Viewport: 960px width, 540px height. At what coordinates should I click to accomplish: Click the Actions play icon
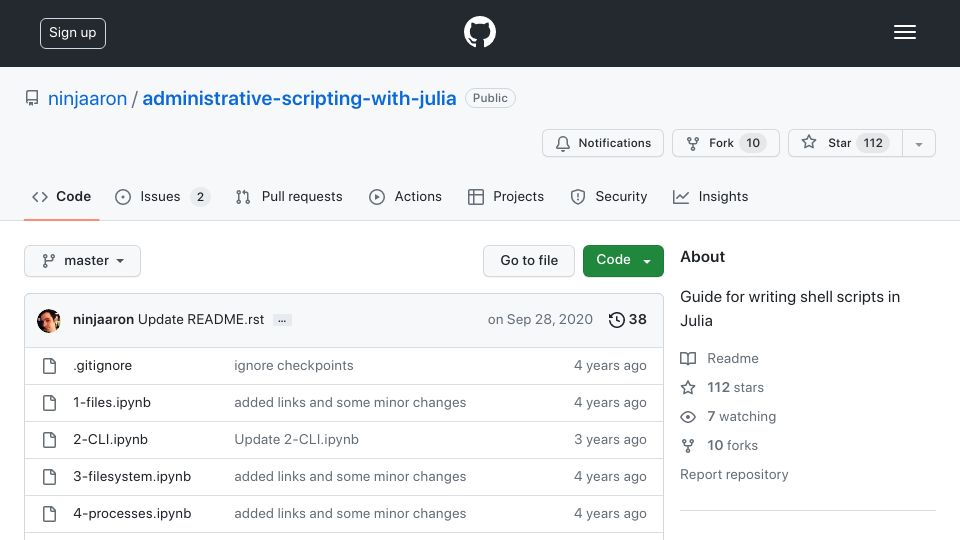click(377, 197)
